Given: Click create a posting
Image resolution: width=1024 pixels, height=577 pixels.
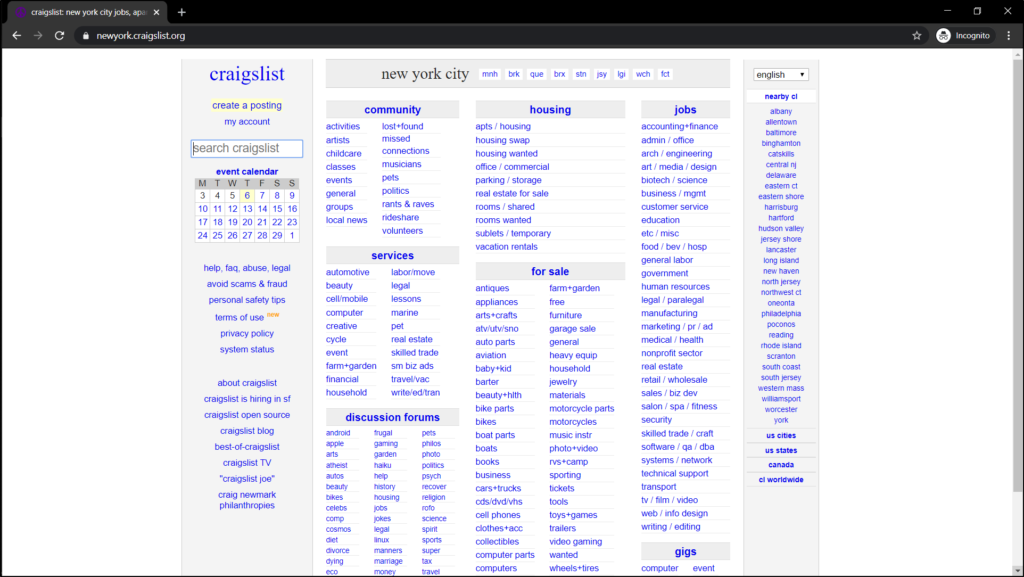Looking at the screenshot, I should point(246,104).
